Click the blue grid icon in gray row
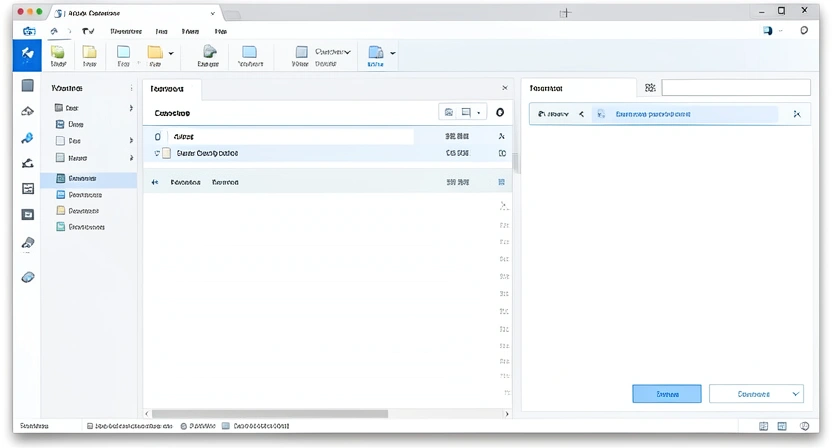The height and width of the screenshot is (448, 832). click(x=501, y=182)
